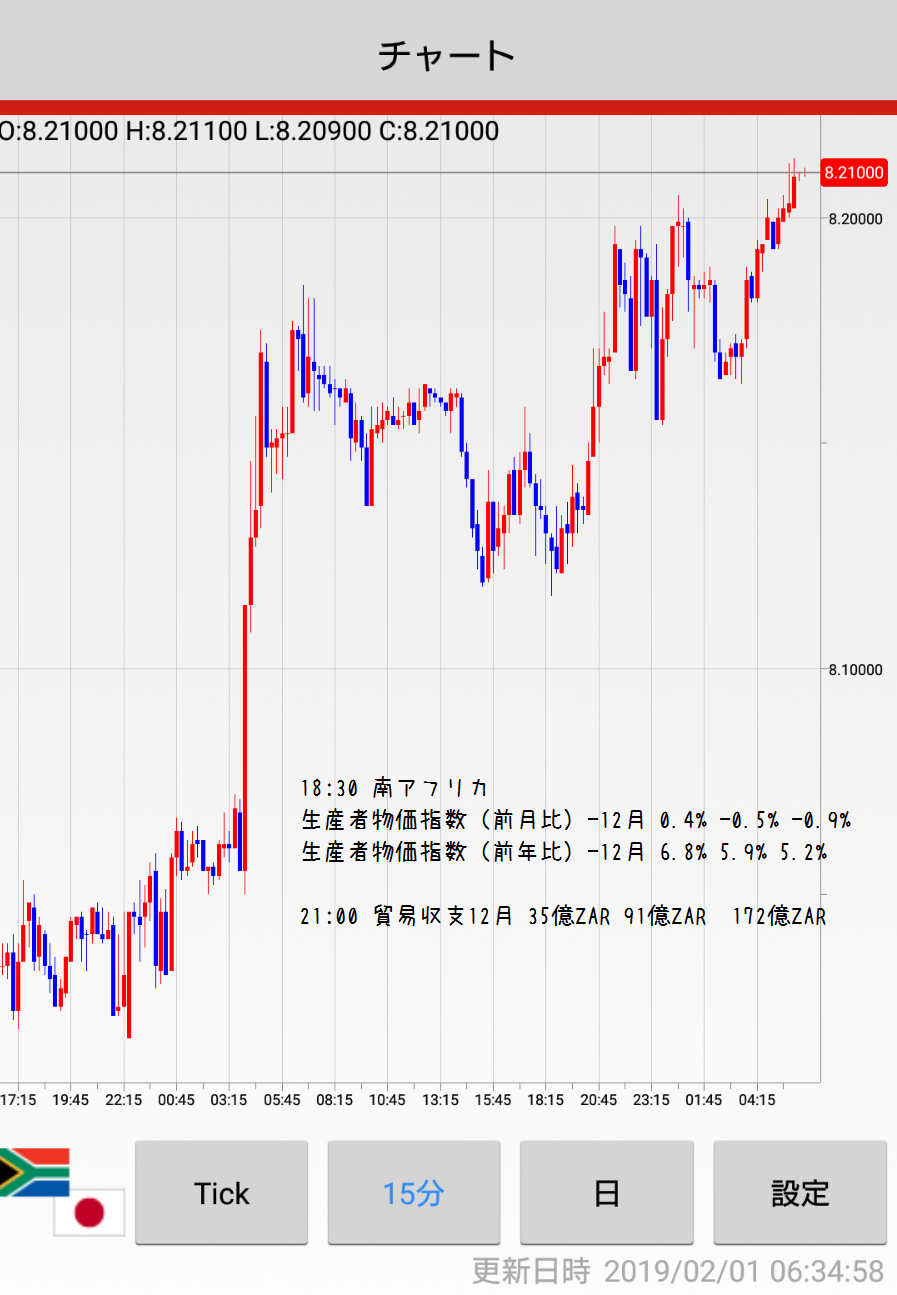
Task: Tap the 更新日時 update timestamp
Action: 678,1271
